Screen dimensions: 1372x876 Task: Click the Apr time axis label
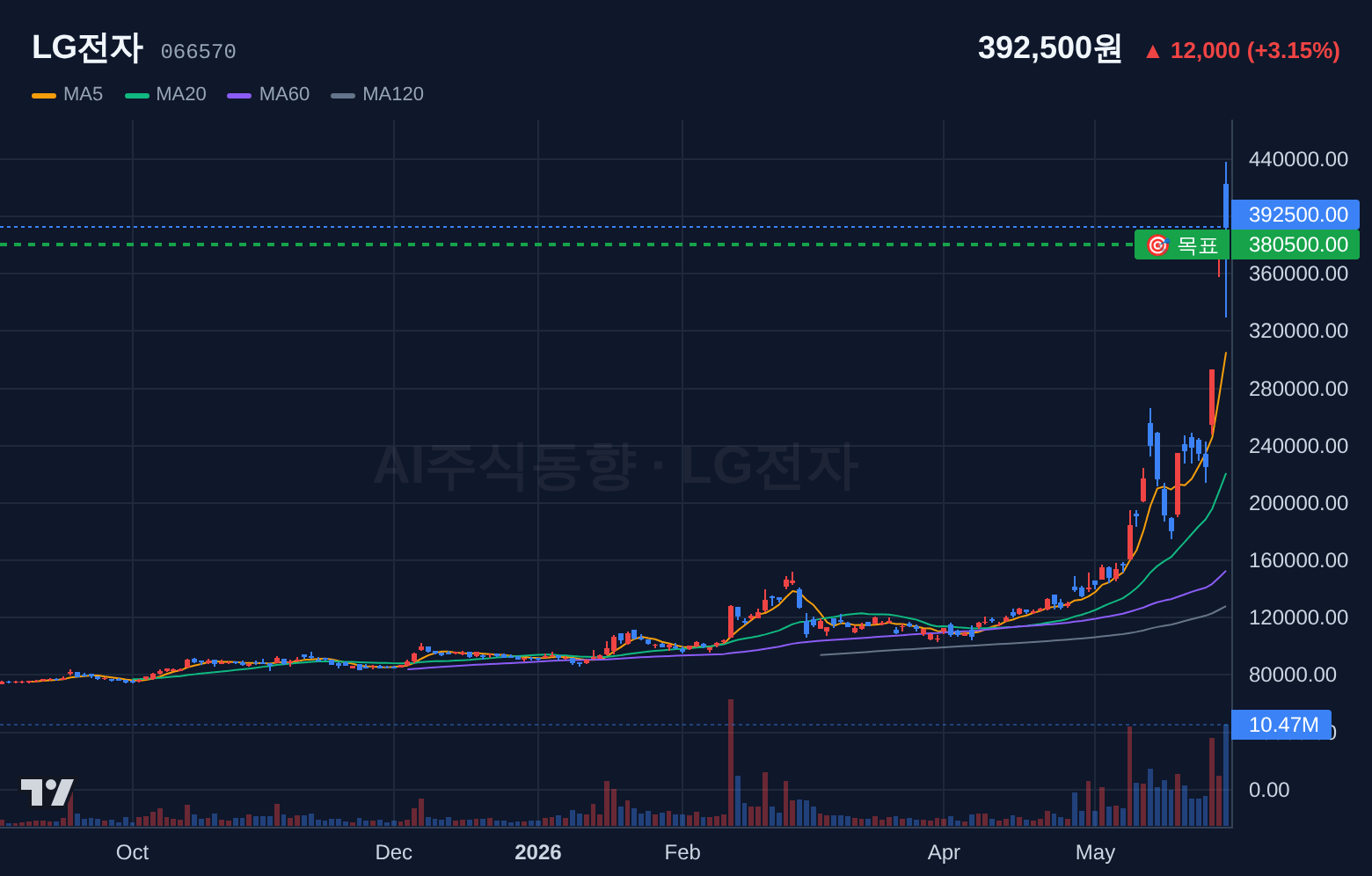[944, 852]
